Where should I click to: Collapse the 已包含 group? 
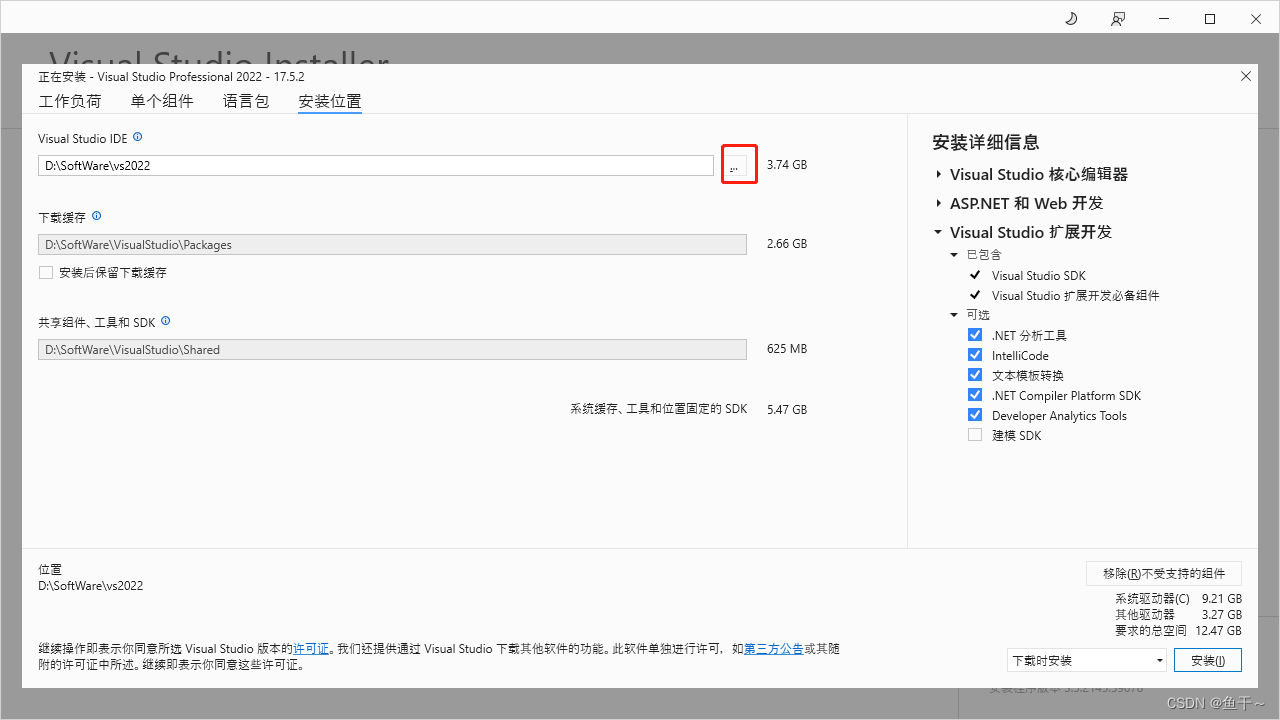point(955,255)
